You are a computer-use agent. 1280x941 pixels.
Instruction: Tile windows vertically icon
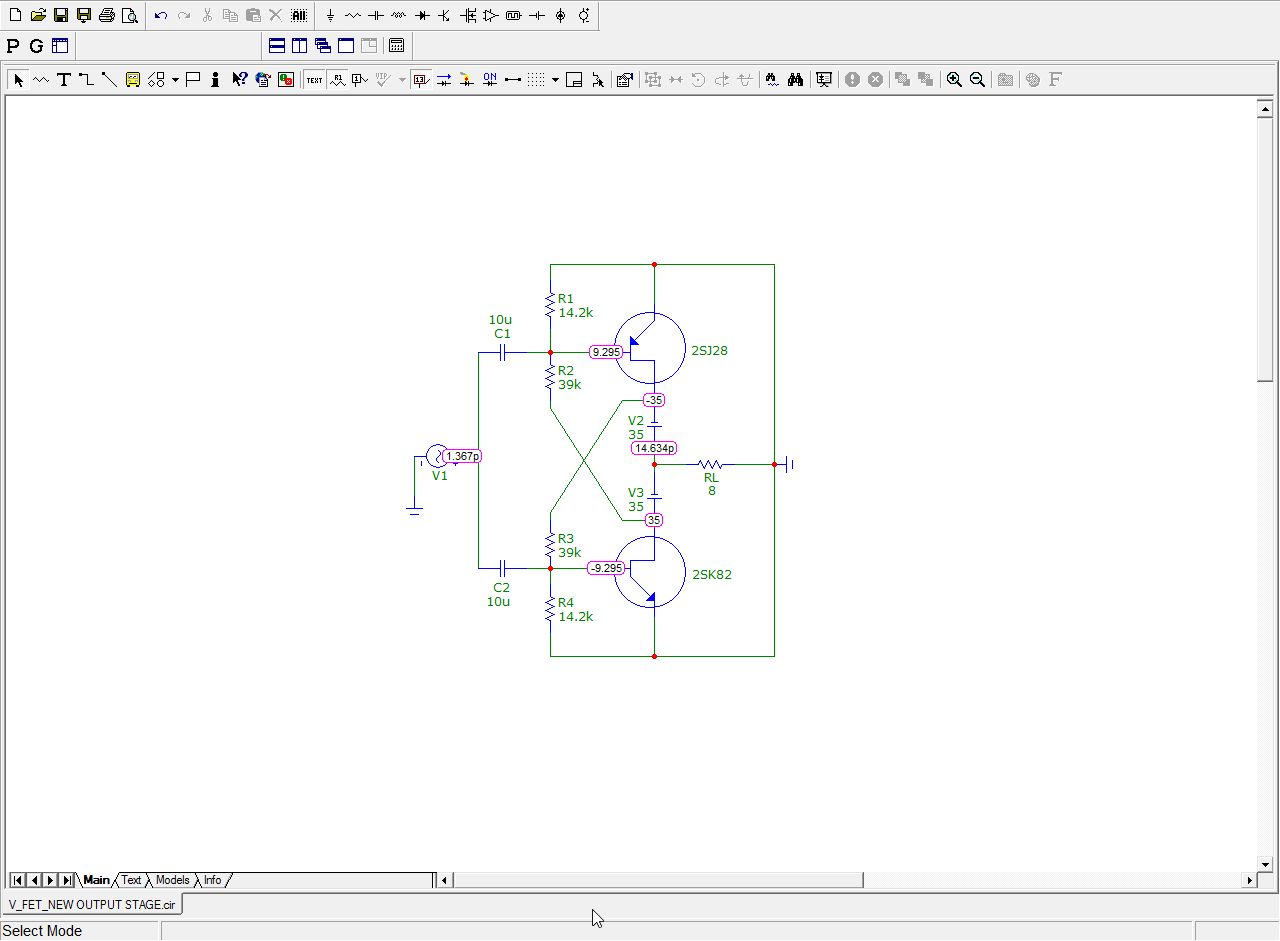click(299, 46)
